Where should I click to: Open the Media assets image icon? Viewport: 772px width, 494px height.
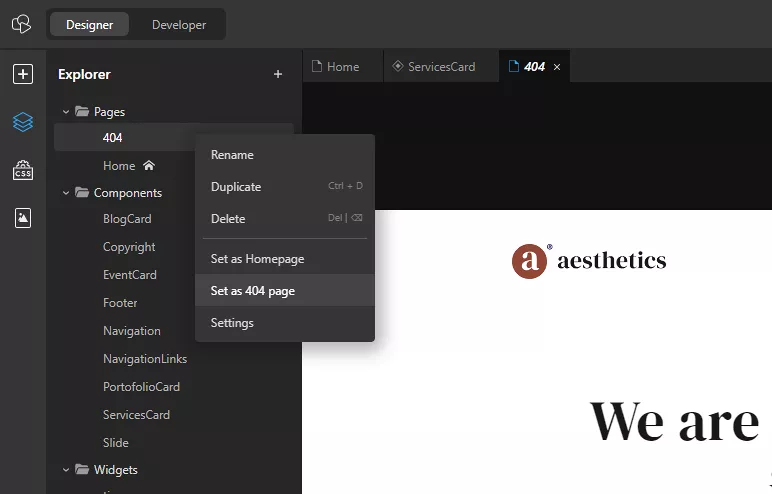[22, 218]
